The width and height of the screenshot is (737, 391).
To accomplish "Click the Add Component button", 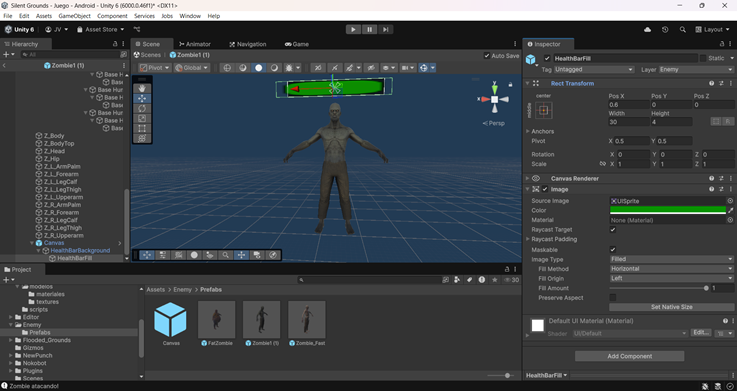I will (629, 356).
